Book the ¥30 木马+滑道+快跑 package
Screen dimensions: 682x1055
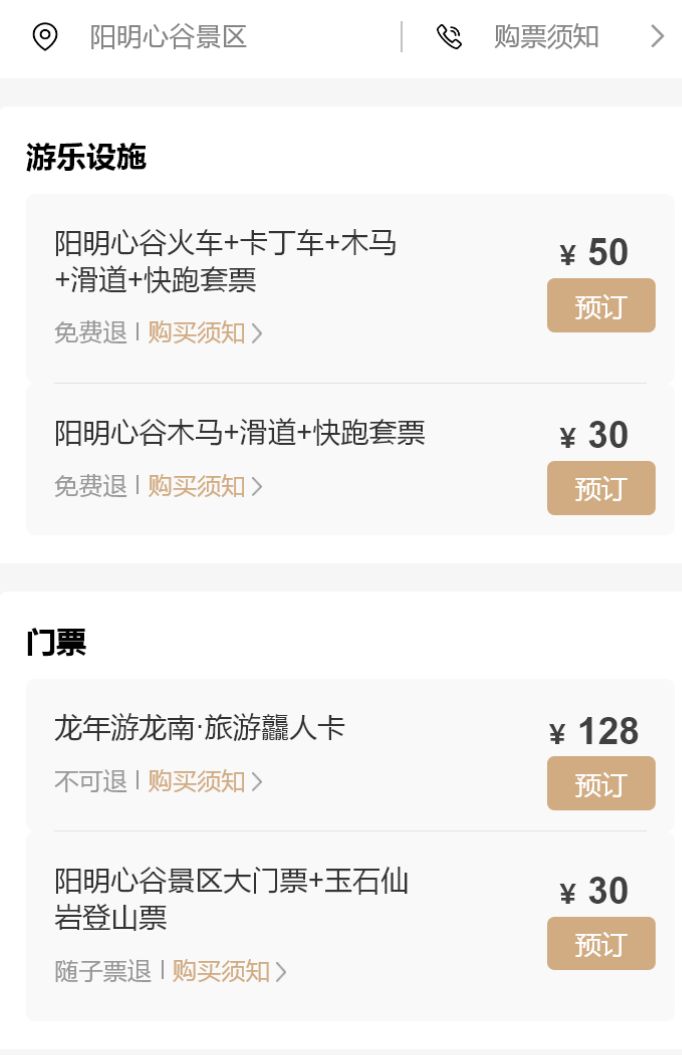tap(601, 488)
